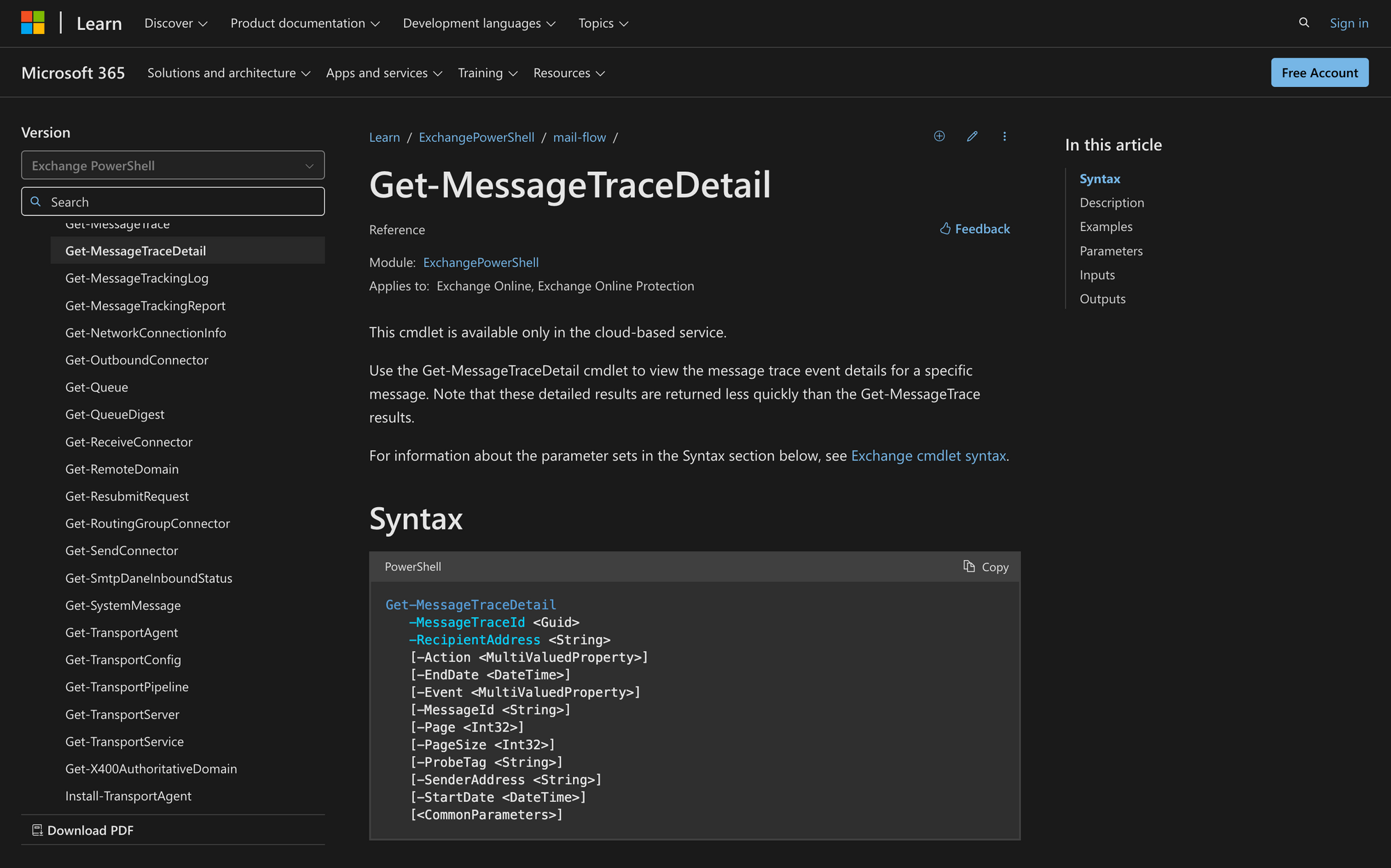Expand the Product documentation menu
Image resolution: width=1391 pixels, height=868 pixels.
305,24
